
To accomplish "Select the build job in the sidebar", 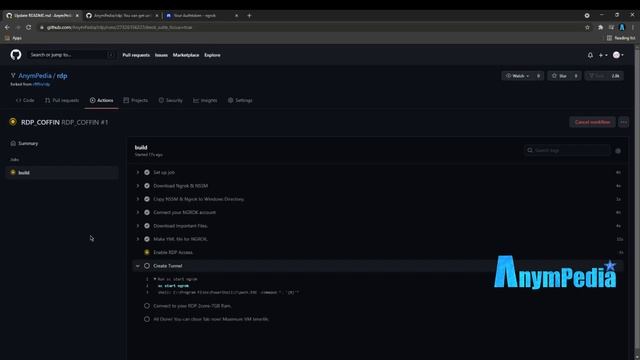I will (62, 173).
